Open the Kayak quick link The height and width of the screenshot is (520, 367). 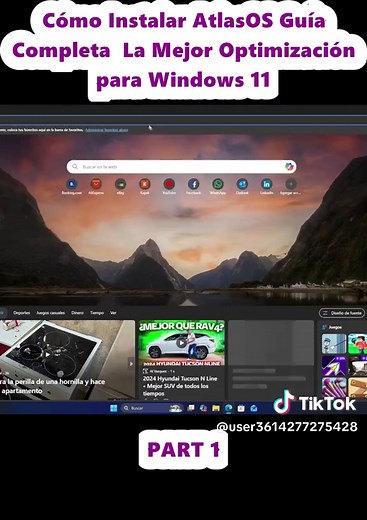tap(145, 184)
